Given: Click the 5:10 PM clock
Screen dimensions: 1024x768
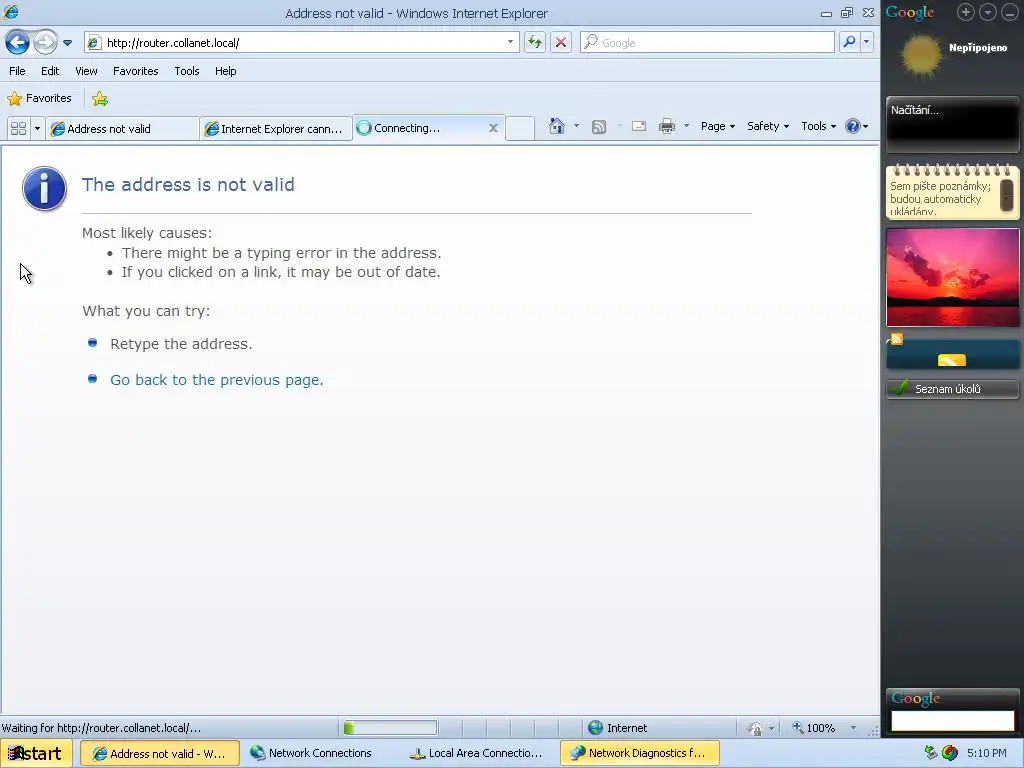Looking at the screenshot, I should [987, 753].
